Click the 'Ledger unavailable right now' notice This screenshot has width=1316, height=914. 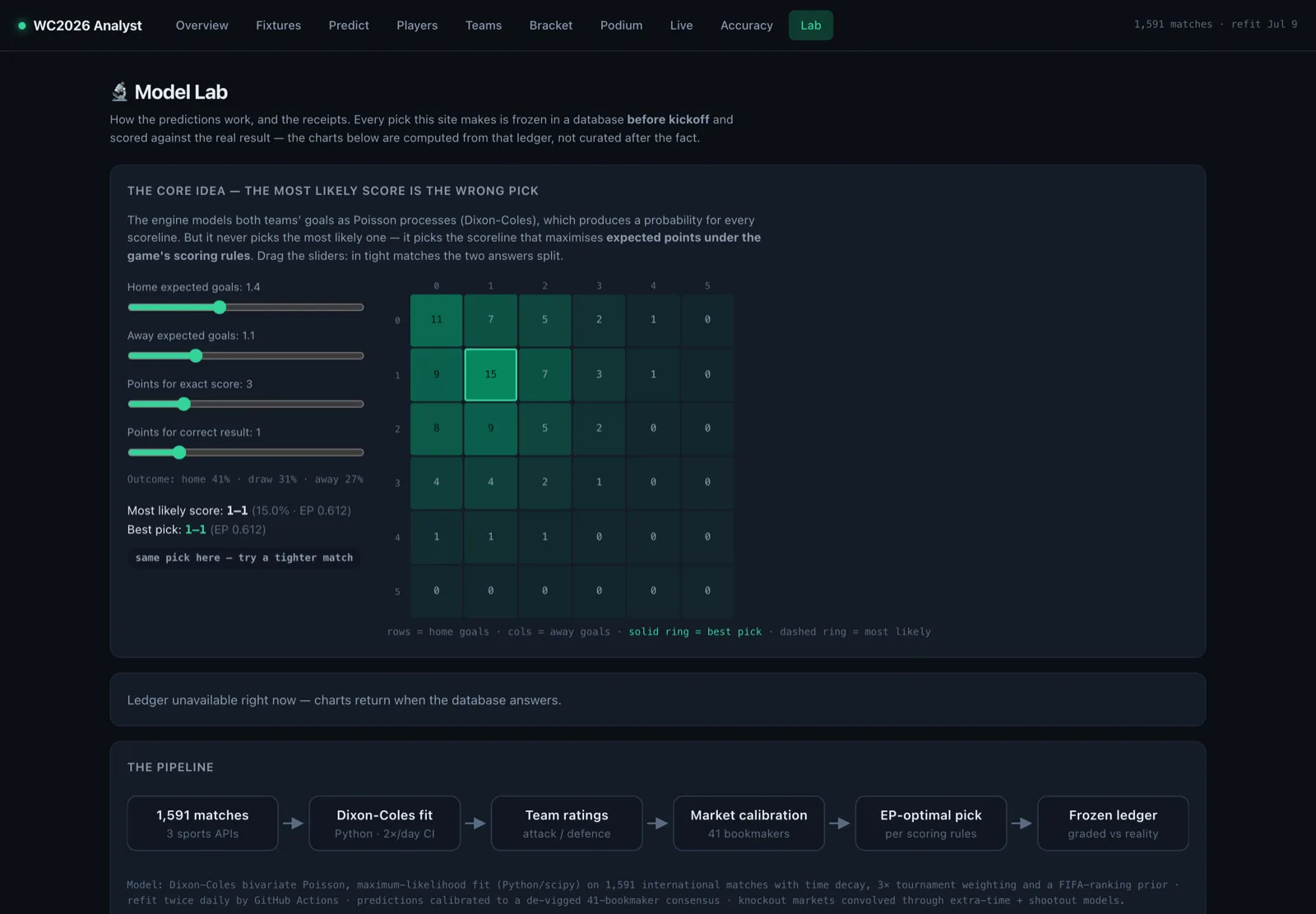click(344, 700)
